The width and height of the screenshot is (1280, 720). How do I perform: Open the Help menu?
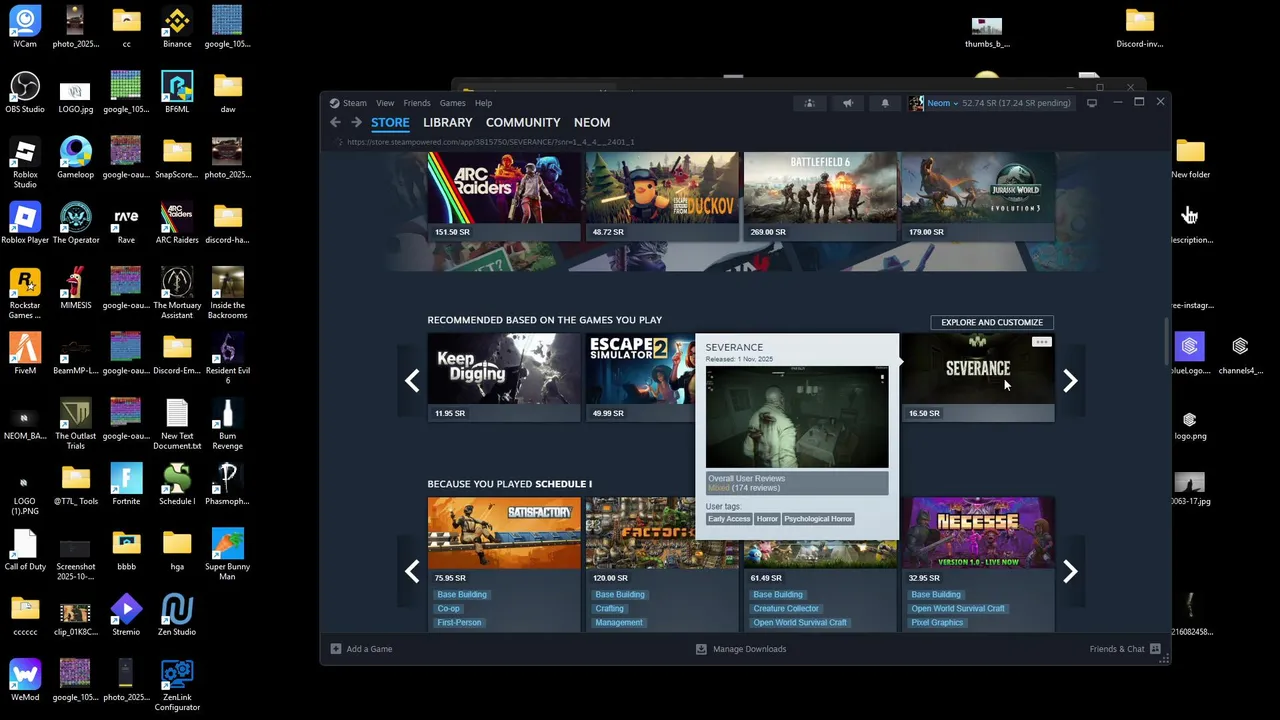(x=483, y=103)
